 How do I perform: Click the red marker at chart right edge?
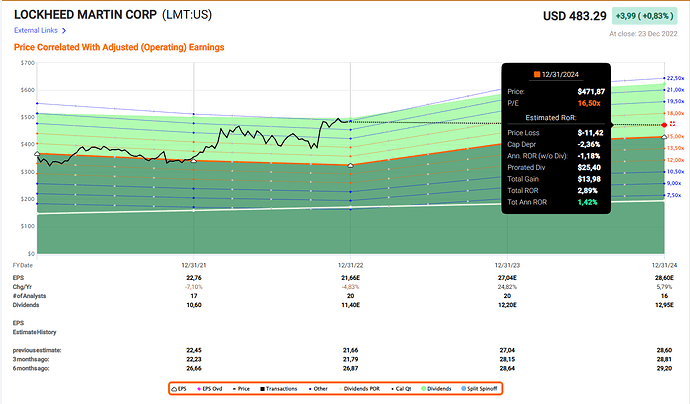coord(663,125)
